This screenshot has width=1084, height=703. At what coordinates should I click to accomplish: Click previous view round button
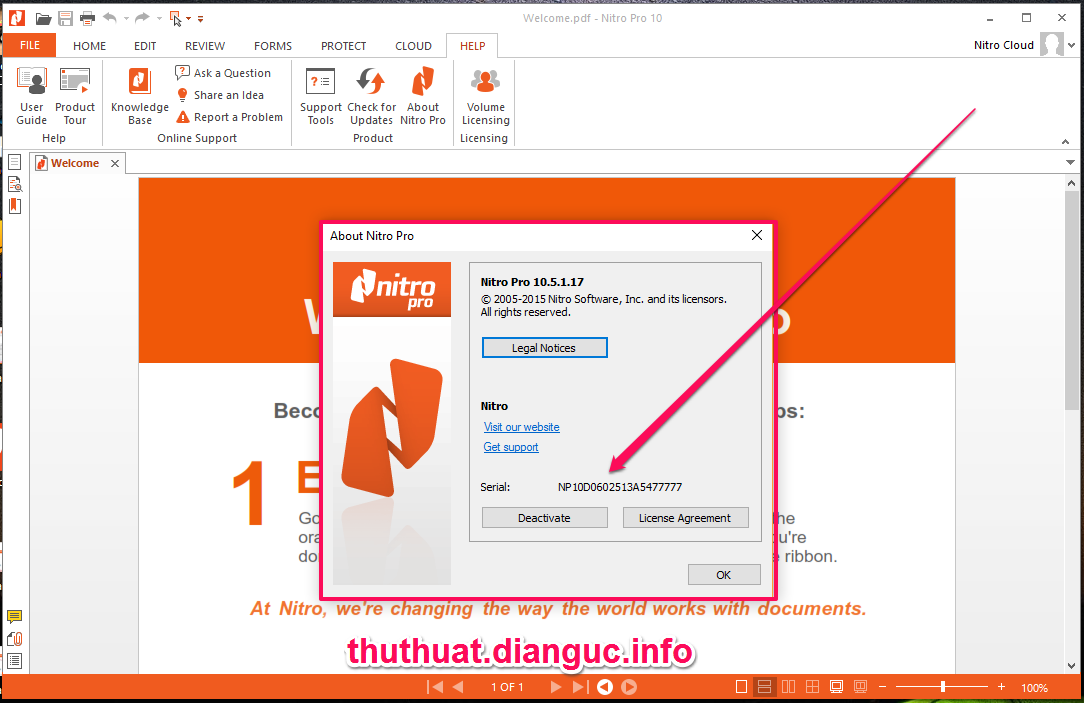[605, 687]
